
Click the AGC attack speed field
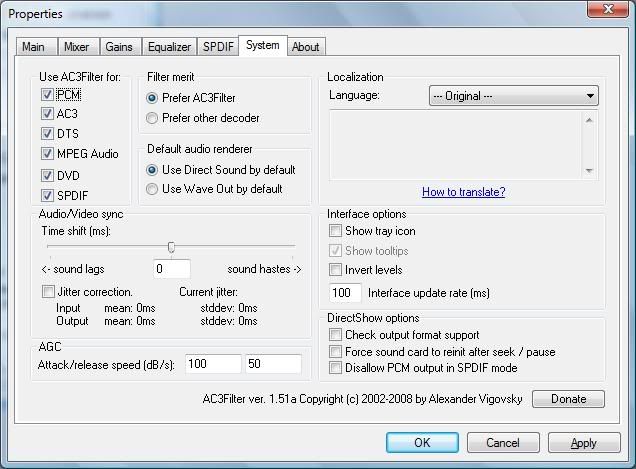pyautogui.click(x=213, y=364)
